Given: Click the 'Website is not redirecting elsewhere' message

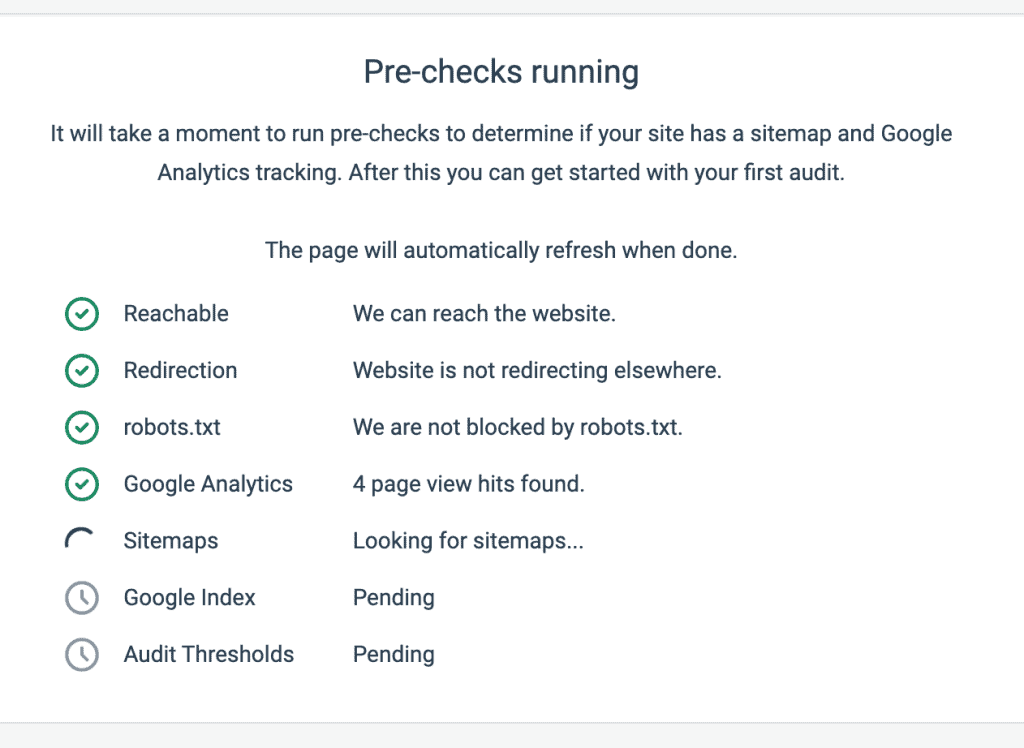Looking at the screenshot, I should coord(537,370).
